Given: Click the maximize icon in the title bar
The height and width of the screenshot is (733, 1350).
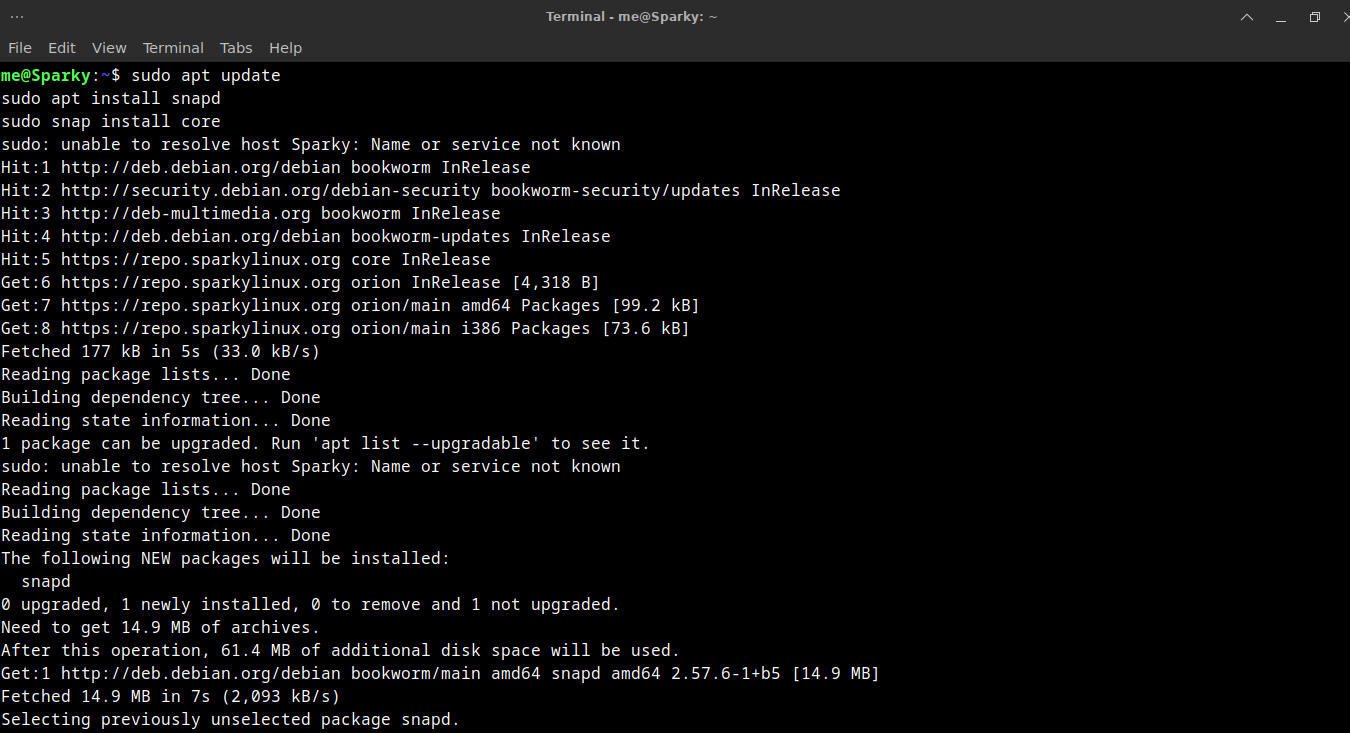Looking at the screenshot, I should (x=1314, y=16).
